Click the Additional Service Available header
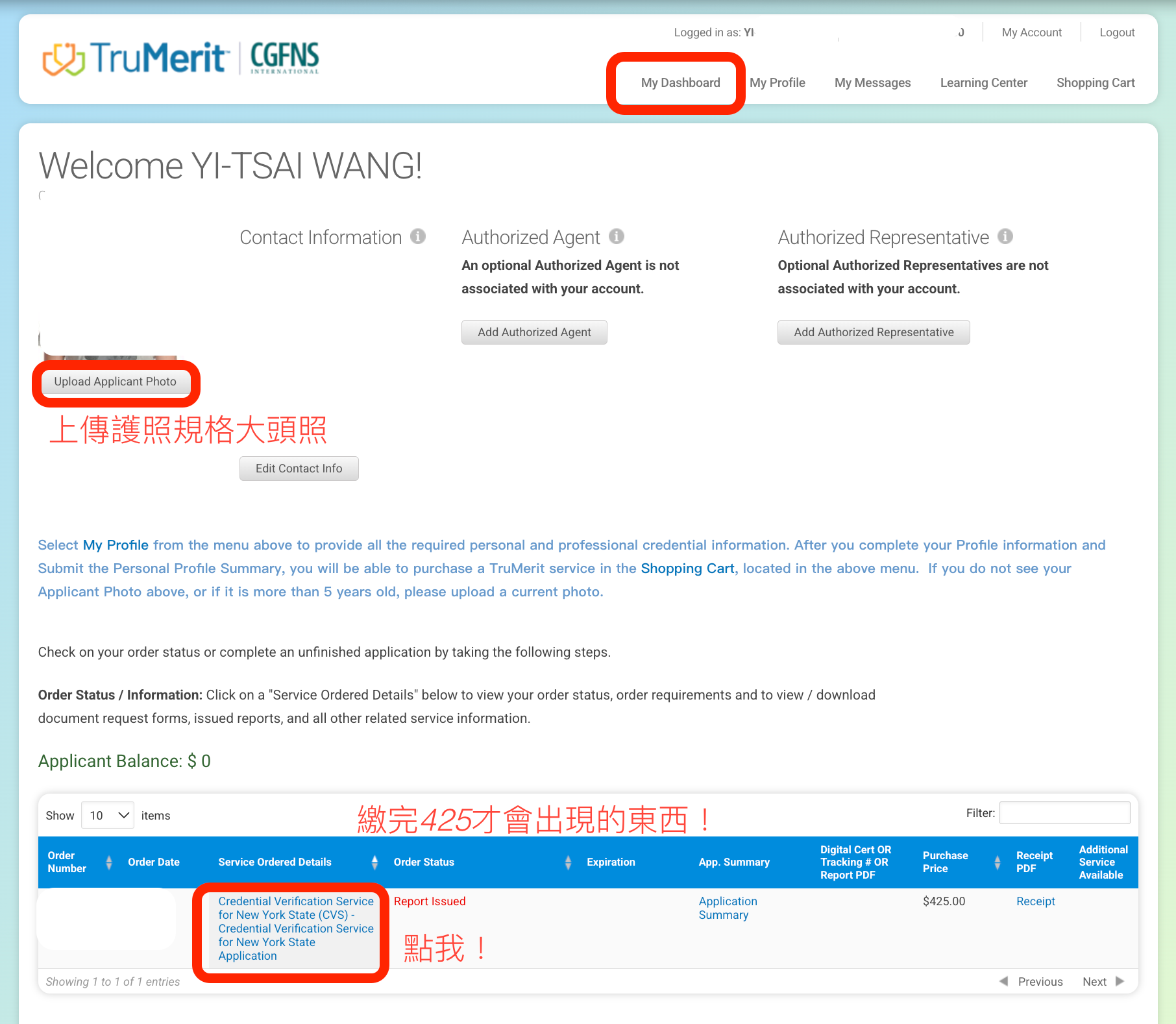 [x=1103, y=862]
